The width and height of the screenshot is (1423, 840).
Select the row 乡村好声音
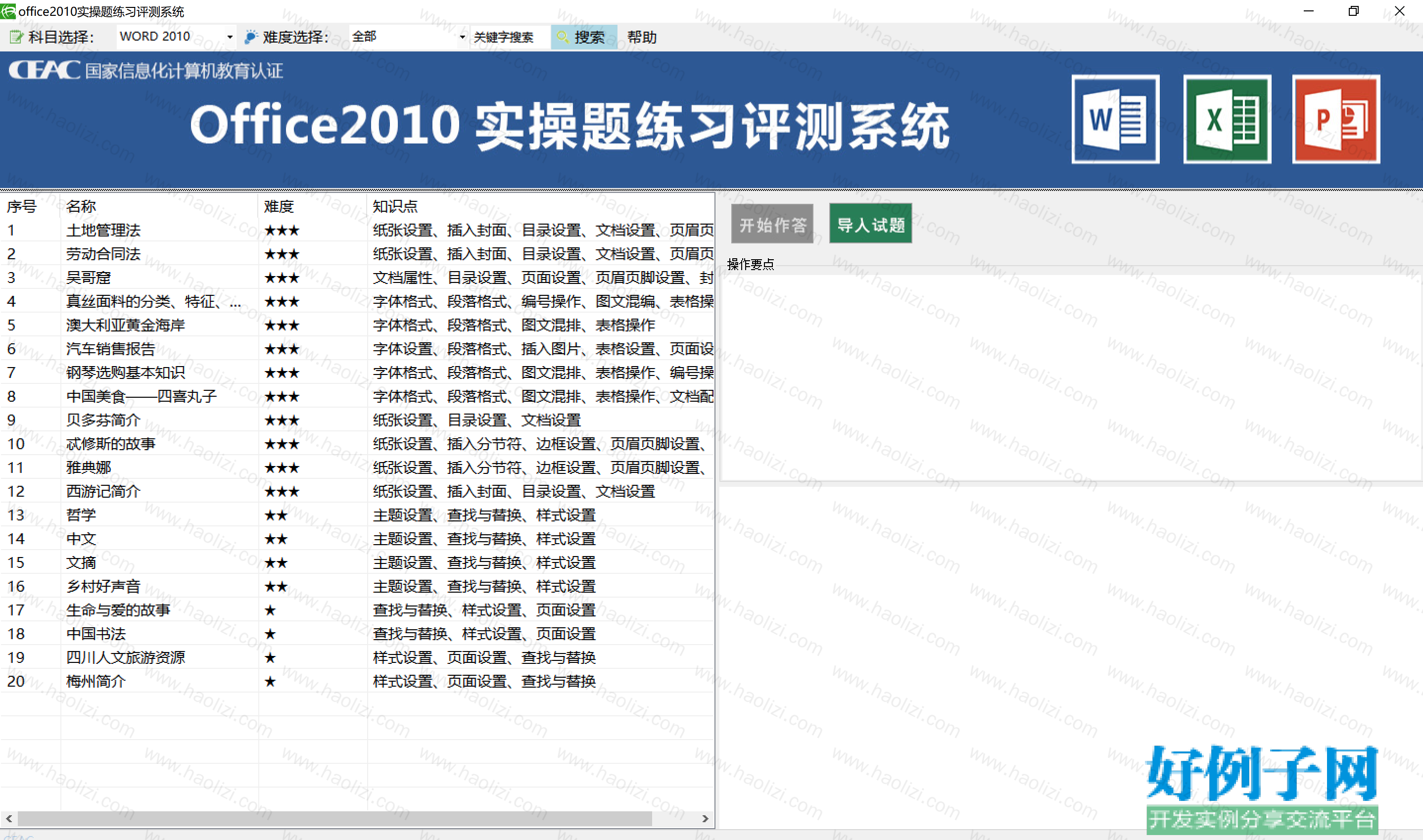pyautogui.click(x=357, y=587)
